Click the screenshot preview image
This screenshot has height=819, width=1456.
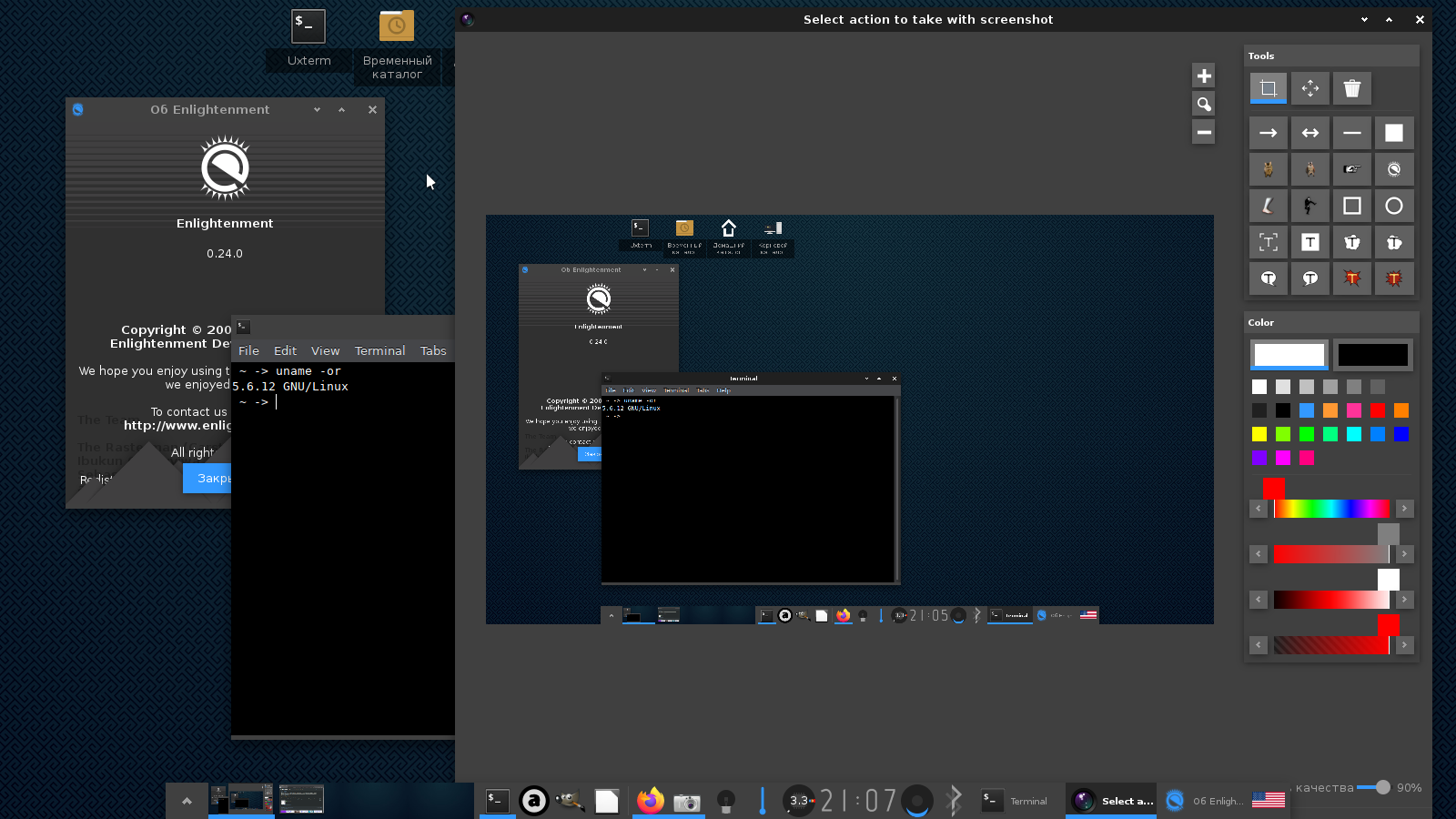coord(849,420)
